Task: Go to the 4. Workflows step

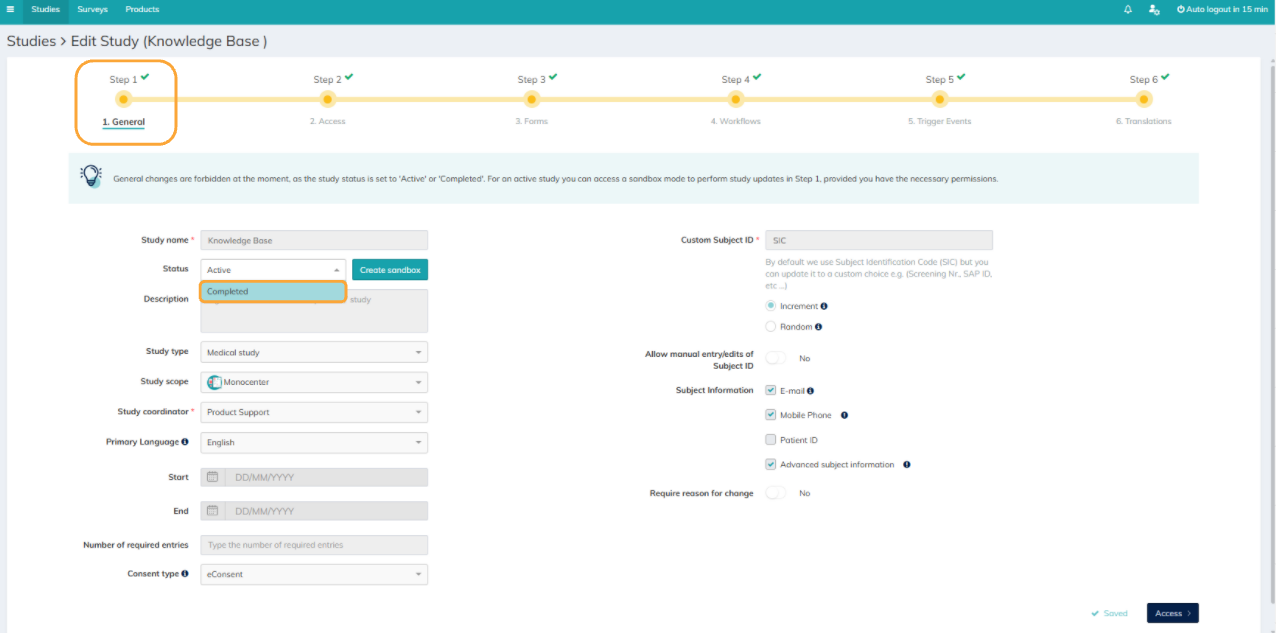Action: click(735, 122)
